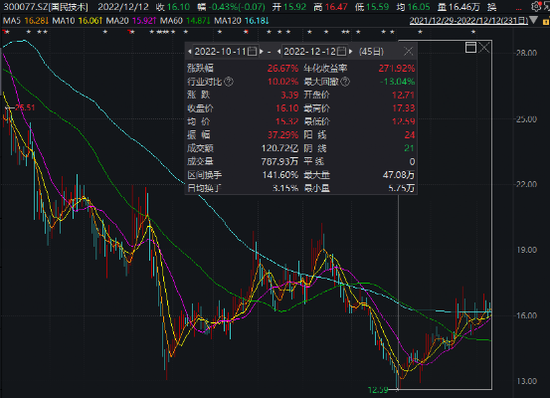The height and width of the screenshot is (398, 550).
Task: Click the yellow icon at top-right corner
Action: [546, 22]
